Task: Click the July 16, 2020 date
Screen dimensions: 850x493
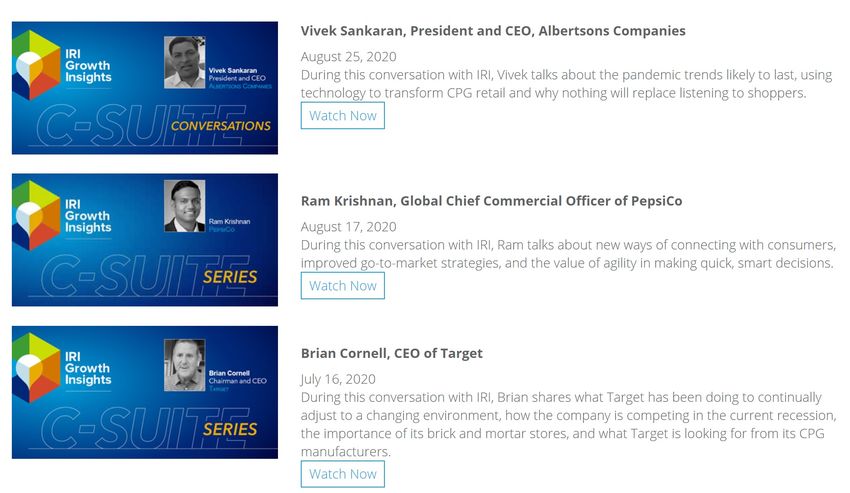Action: [x=338, y=379]
